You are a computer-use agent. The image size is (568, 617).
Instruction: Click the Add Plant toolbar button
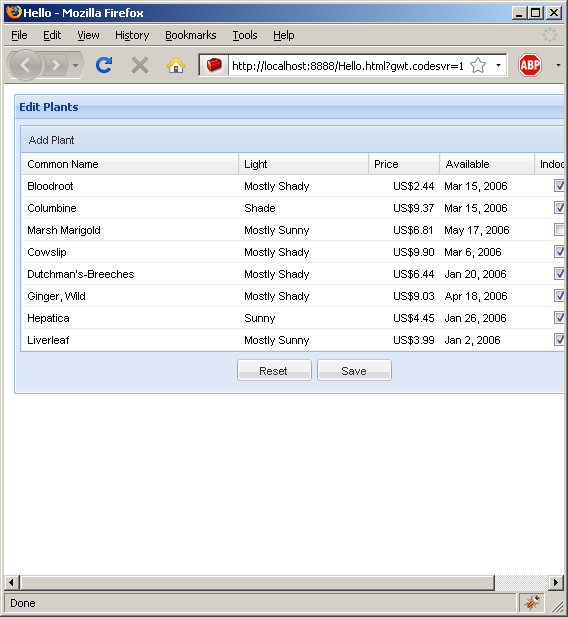pyautogui.click(x=51, y=140)
